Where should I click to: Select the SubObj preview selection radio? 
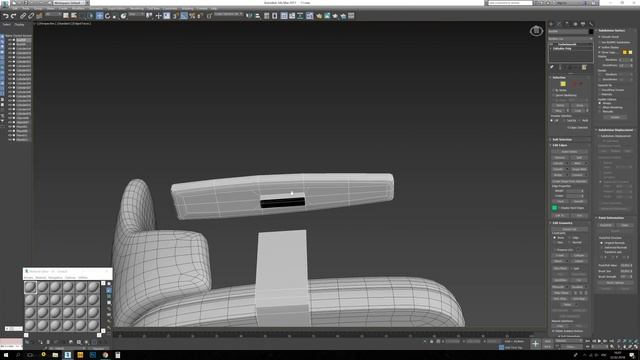click(564, 120)
